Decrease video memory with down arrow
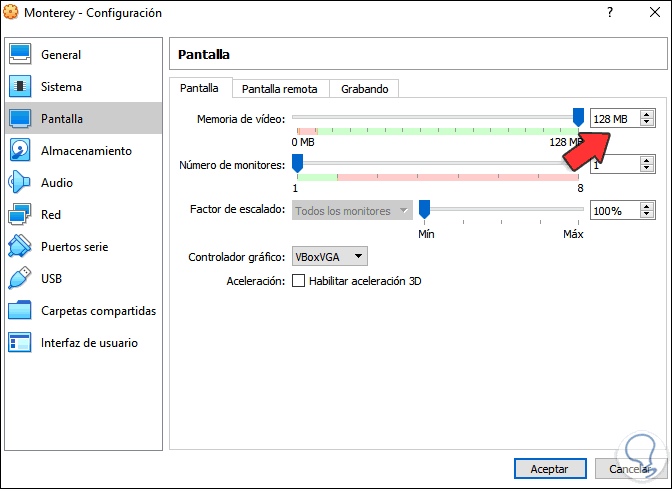The image size is (672, 489). pos(647,122)
